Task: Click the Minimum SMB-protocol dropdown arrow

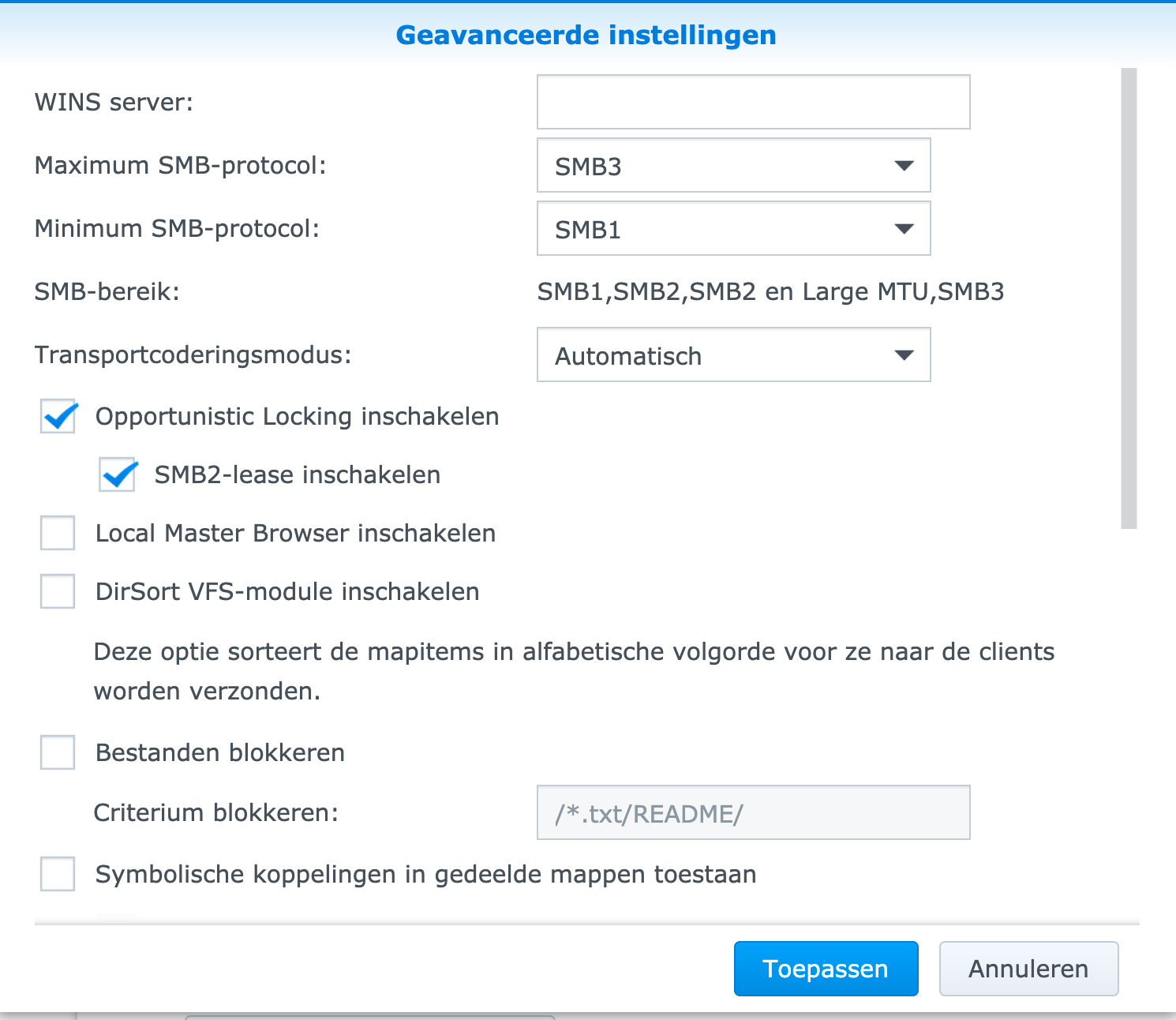Action: click(x=904, y=229)
